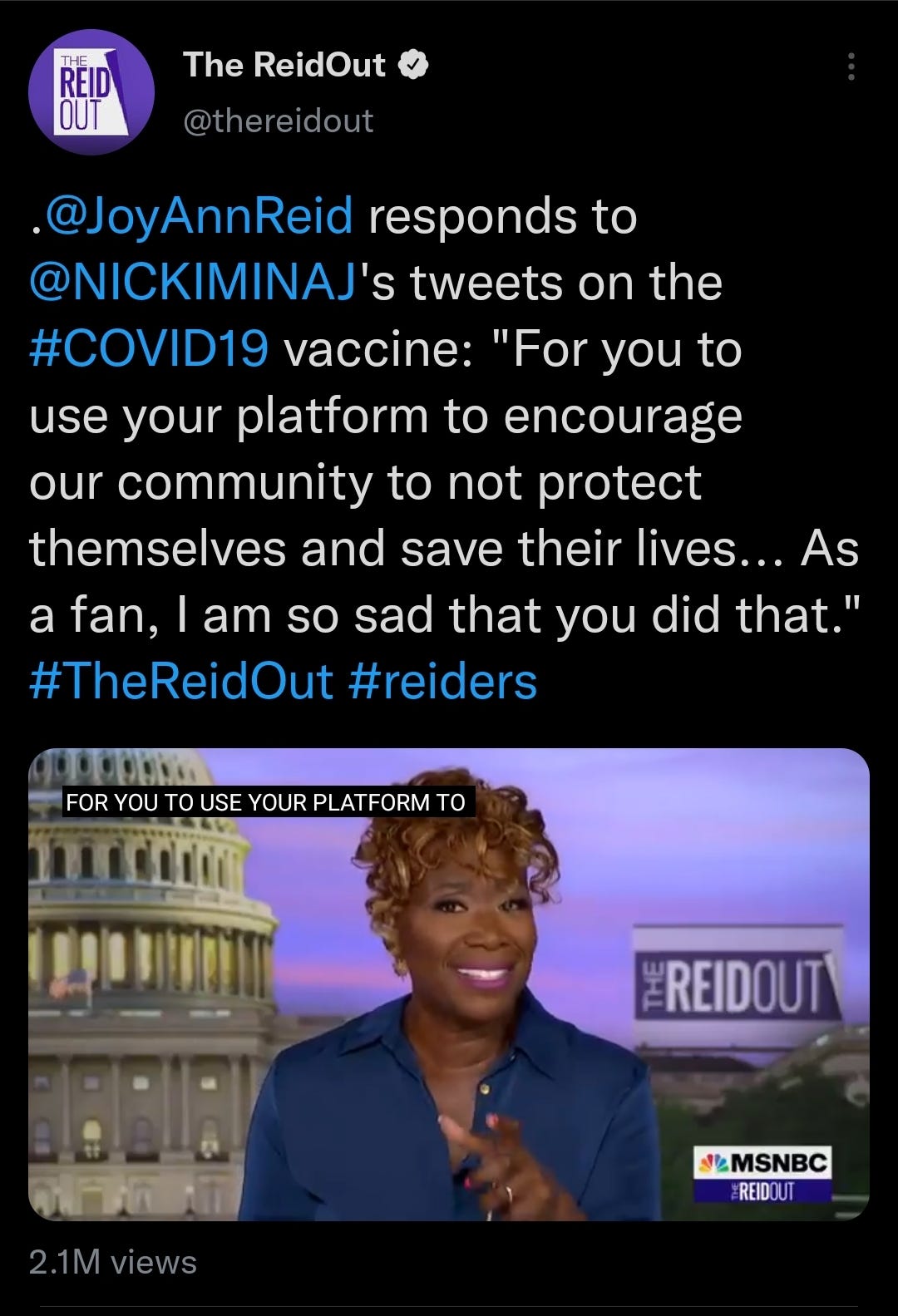Open The ReidOut display name
This screenshot has height=1316, width=898.
pos(284,65)
